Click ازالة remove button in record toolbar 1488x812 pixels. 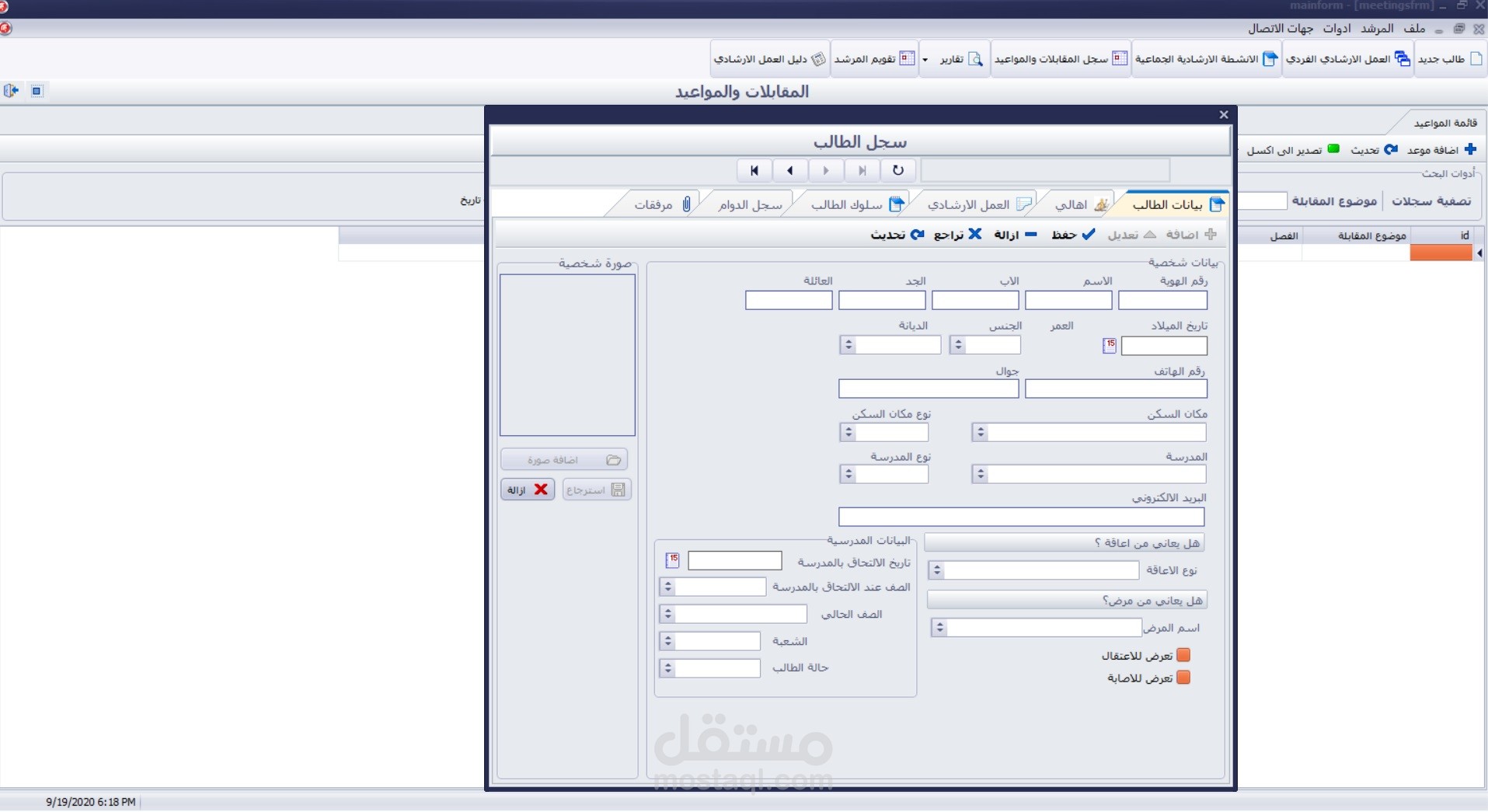pos(1015,235)
